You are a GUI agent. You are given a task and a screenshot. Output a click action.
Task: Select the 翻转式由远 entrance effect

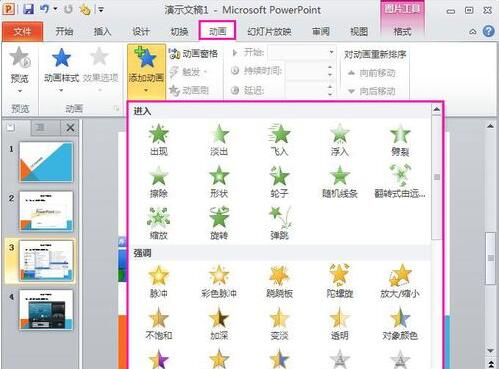tap(400, 182)
